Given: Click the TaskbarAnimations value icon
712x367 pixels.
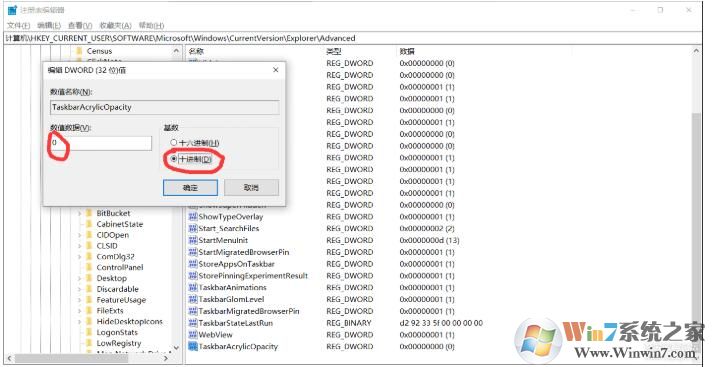Looking at the screenshot, I should click(193, 288).
